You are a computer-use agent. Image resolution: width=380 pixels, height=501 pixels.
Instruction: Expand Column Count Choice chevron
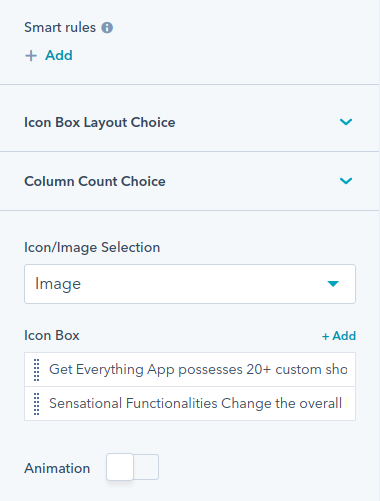346,181
